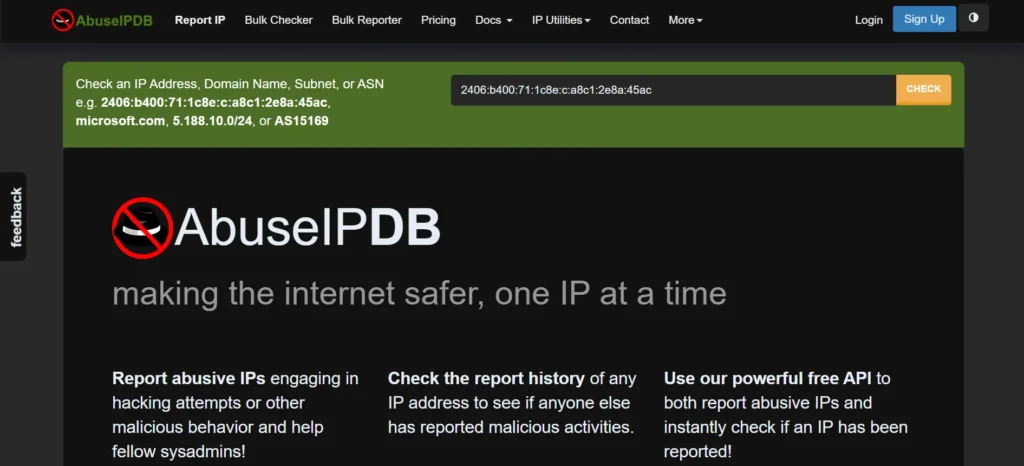Click the example ASN AS15169
Image resolution: width=1024 pixels, height=466 pixels.
(x=301, y=121)
